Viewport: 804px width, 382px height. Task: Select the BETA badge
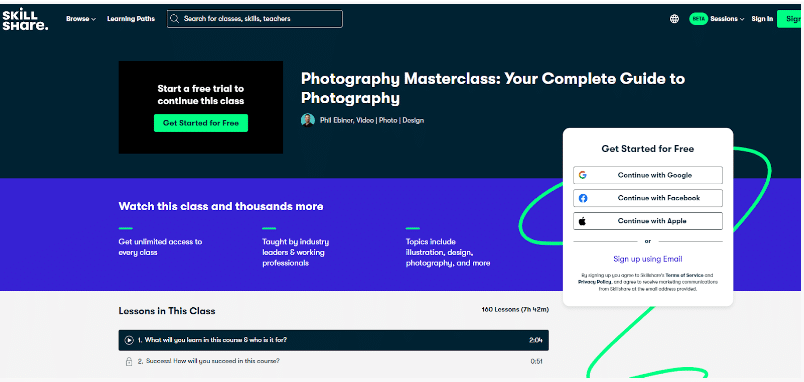(x=698, y=19)
